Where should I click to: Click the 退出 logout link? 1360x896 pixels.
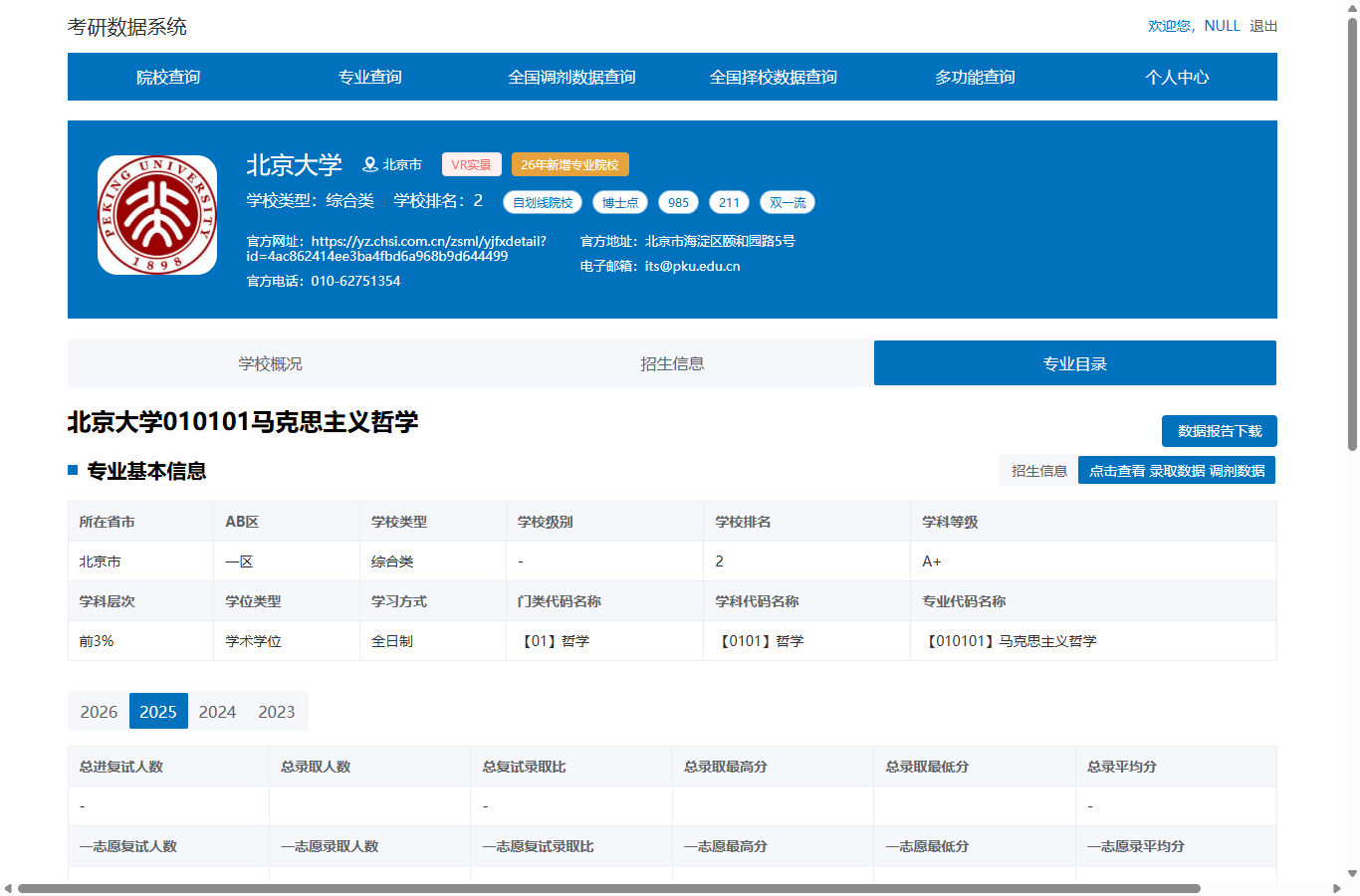click(1263, 26)
